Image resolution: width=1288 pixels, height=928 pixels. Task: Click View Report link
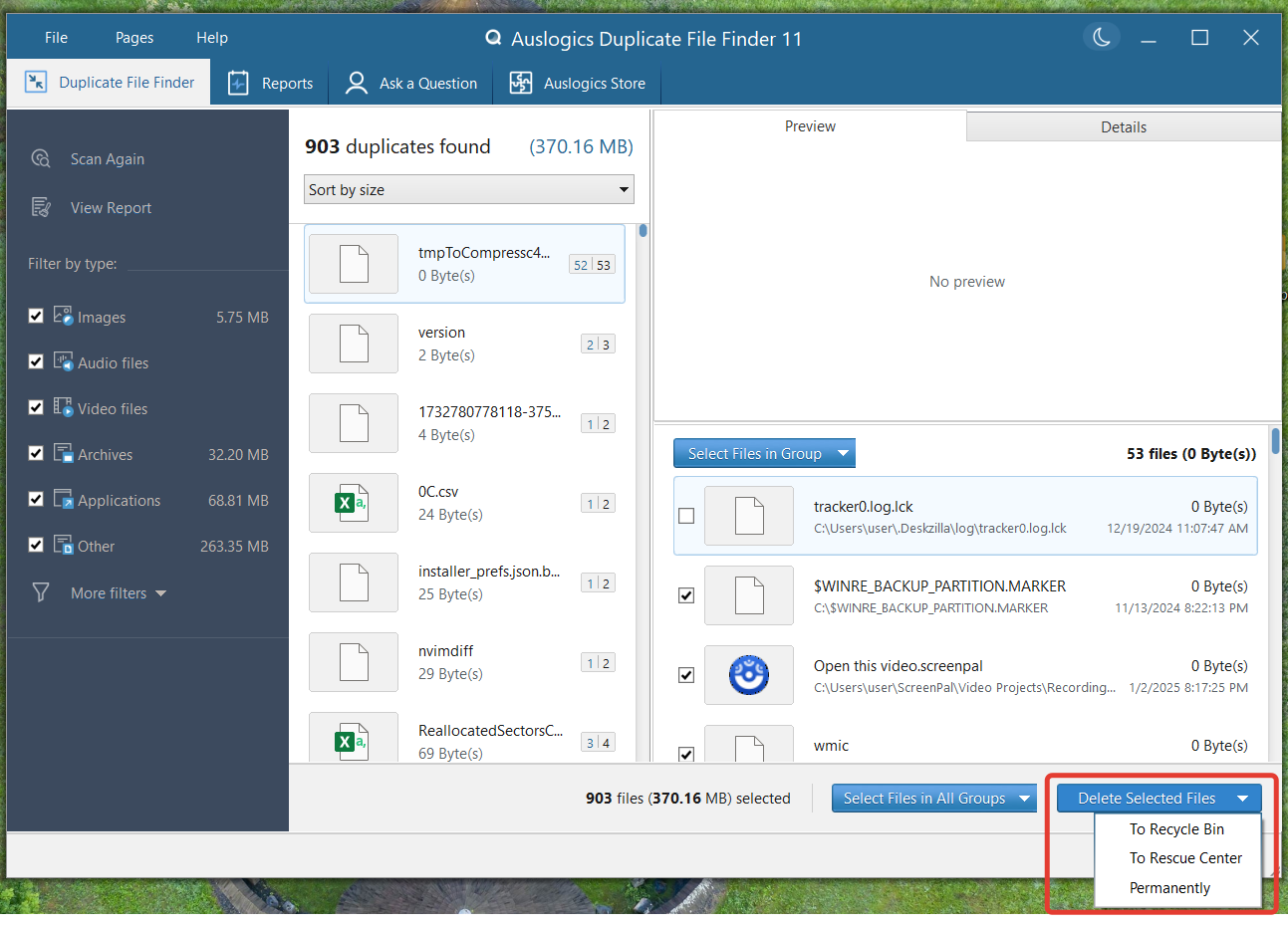click(x=112, y=208)
